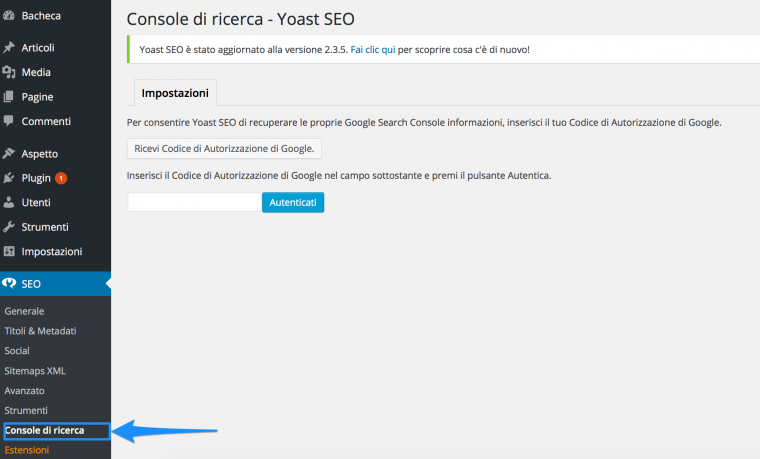Open the orange Estensioni submenu item

tap(27, 450)
